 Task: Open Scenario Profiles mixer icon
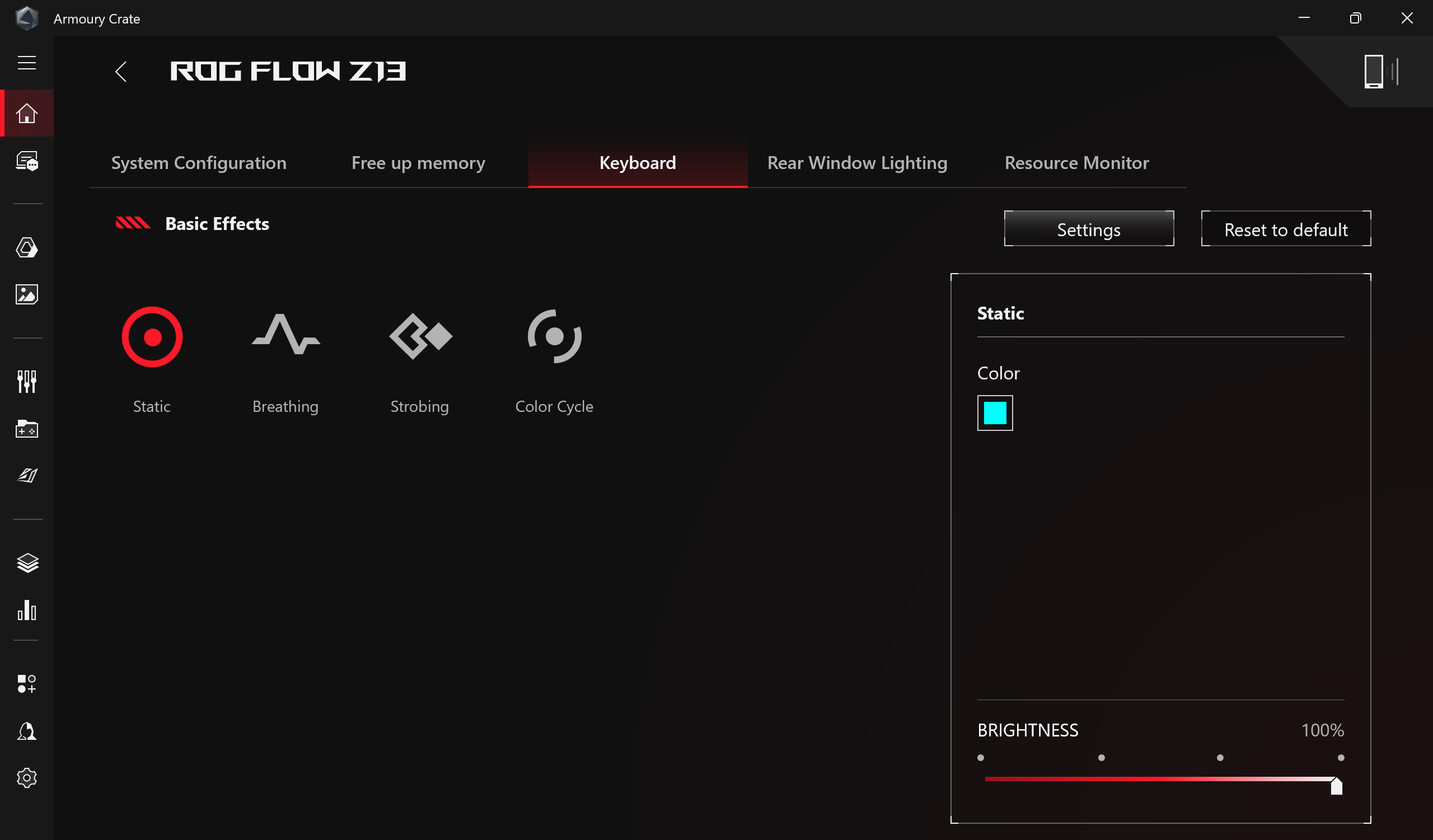pos(27,381)
